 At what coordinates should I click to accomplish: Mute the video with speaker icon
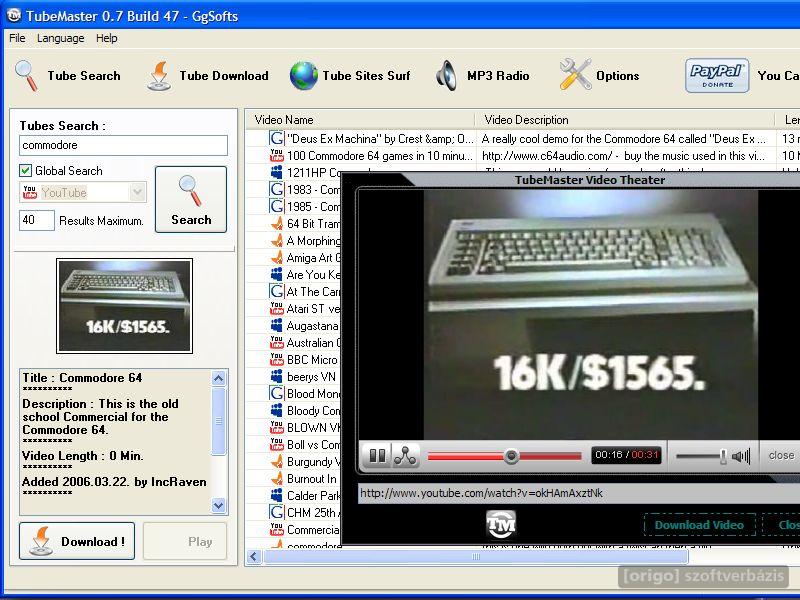coord(741,456)
